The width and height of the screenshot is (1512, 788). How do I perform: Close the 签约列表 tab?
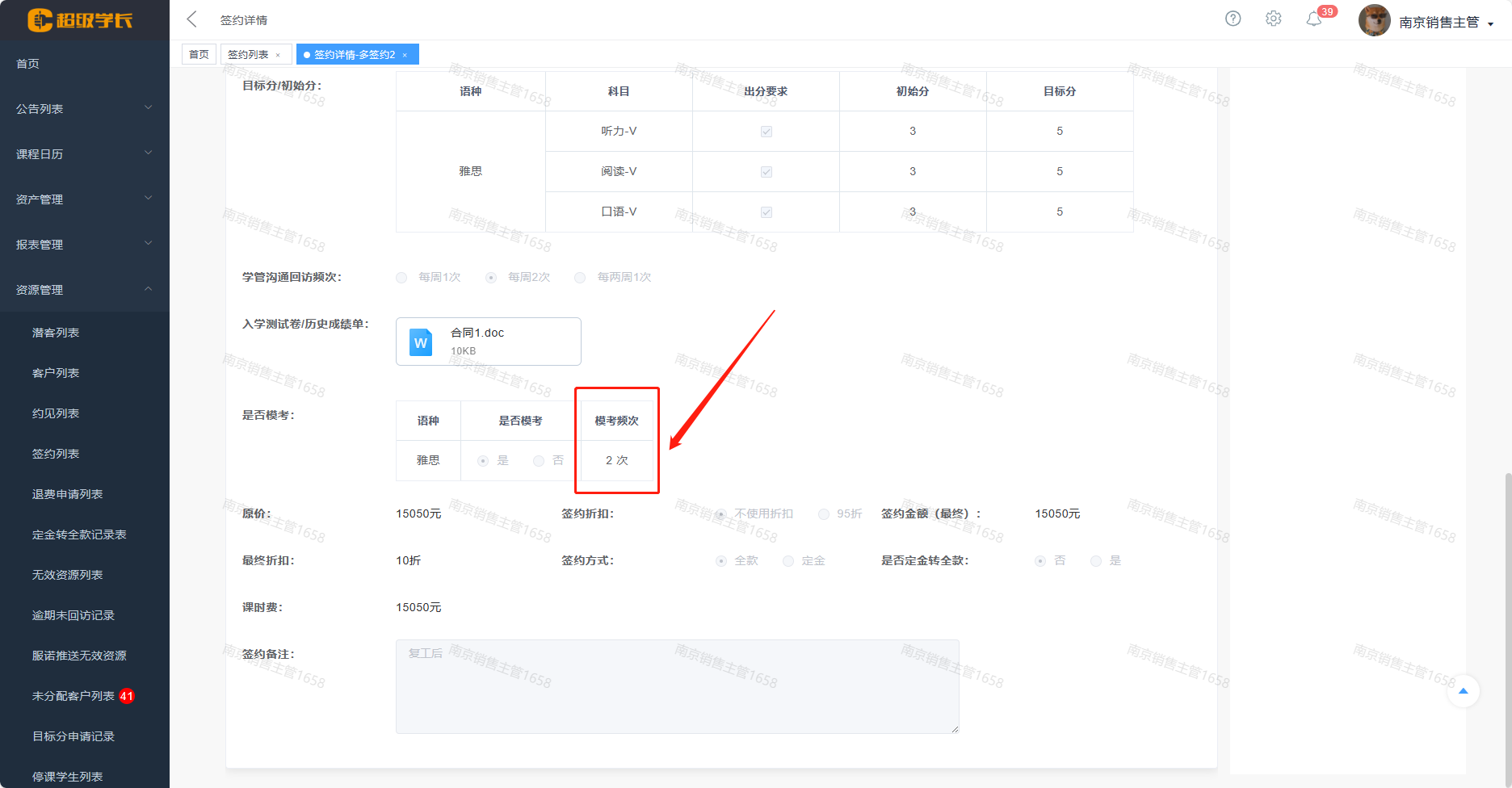[278, 55]
